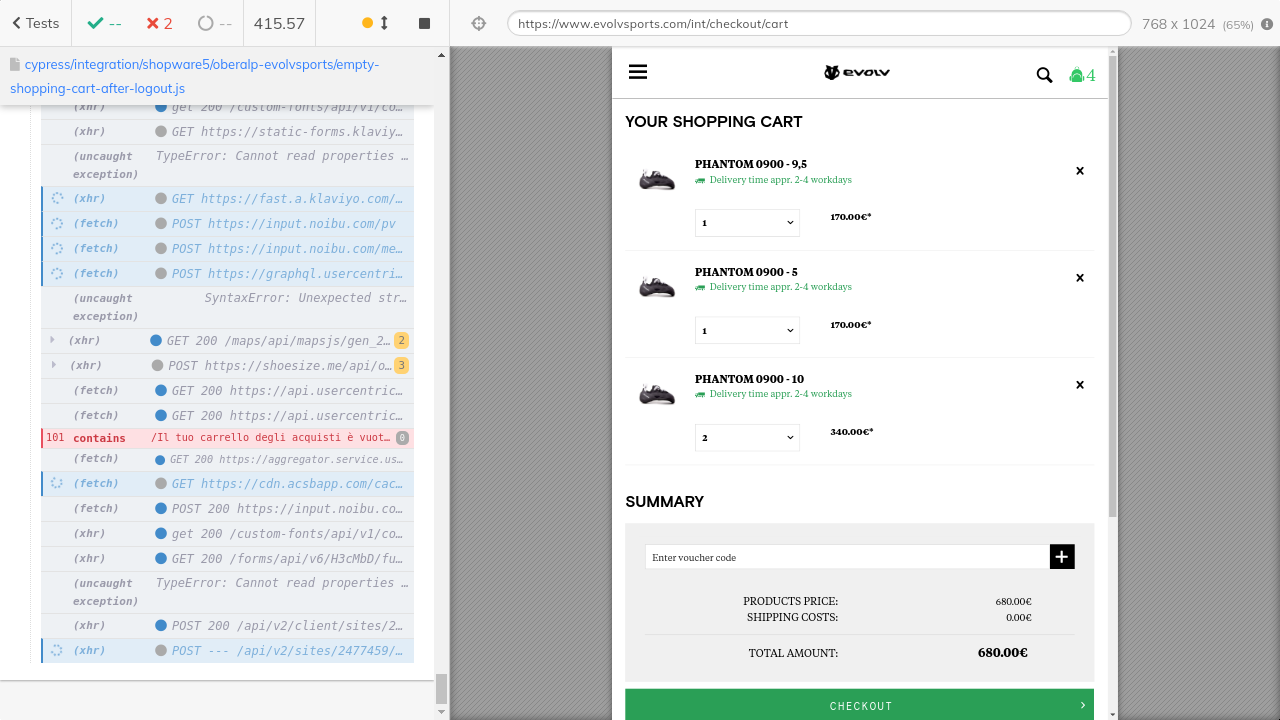This screenshot has width=1280, height=720.
Task: Click the Cypress stop test button
Action: 424,23
